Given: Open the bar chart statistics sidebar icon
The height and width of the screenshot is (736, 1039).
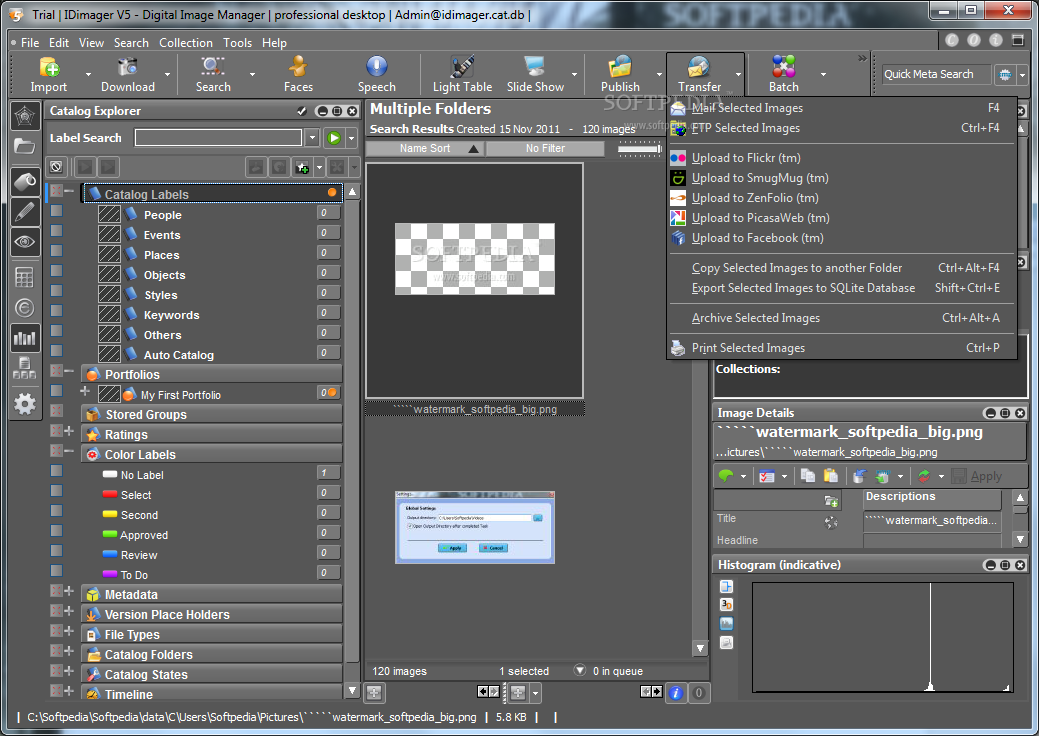Looking at the screenshot, I should coord(25,339).
